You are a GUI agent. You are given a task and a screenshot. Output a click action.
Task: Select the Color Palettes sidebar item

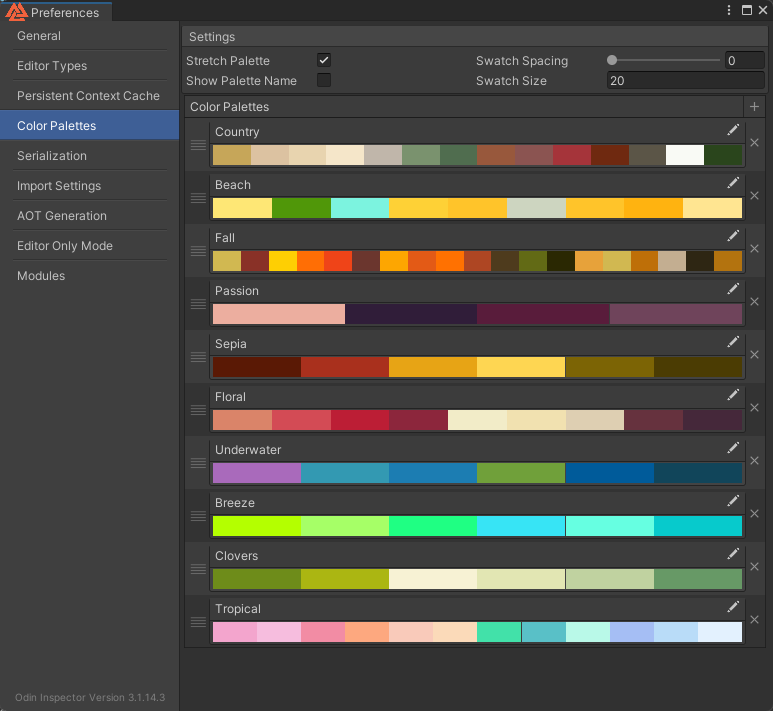89,126
